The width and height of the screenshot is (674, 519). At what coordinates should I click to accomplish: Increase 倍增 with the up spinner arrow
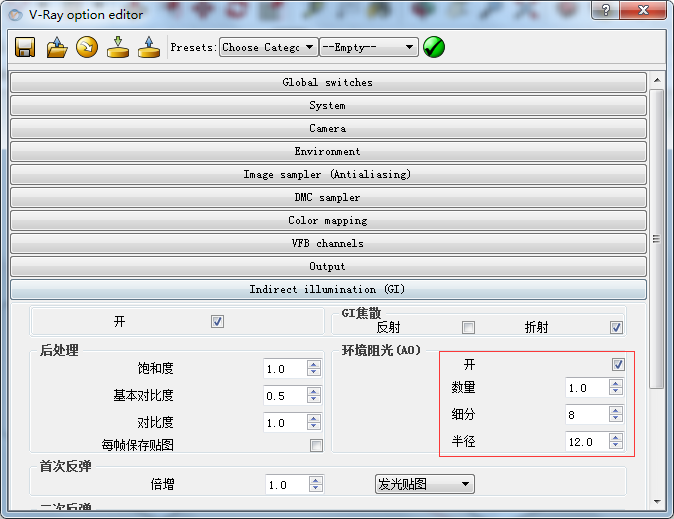click(x=316, y=480)
